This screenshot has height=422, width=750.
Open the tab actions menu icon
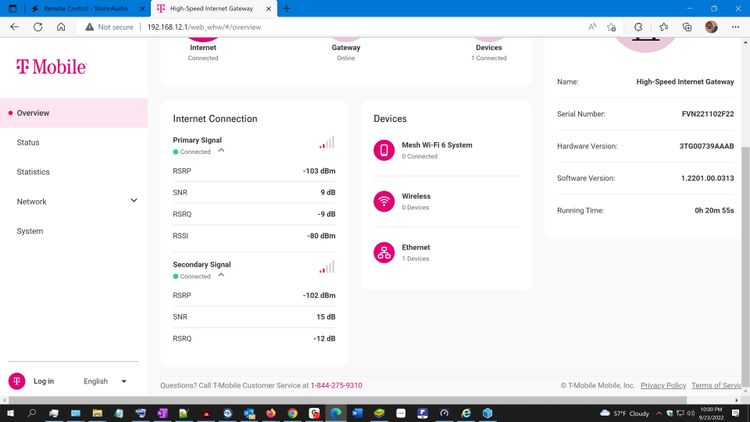click(12, 9)
